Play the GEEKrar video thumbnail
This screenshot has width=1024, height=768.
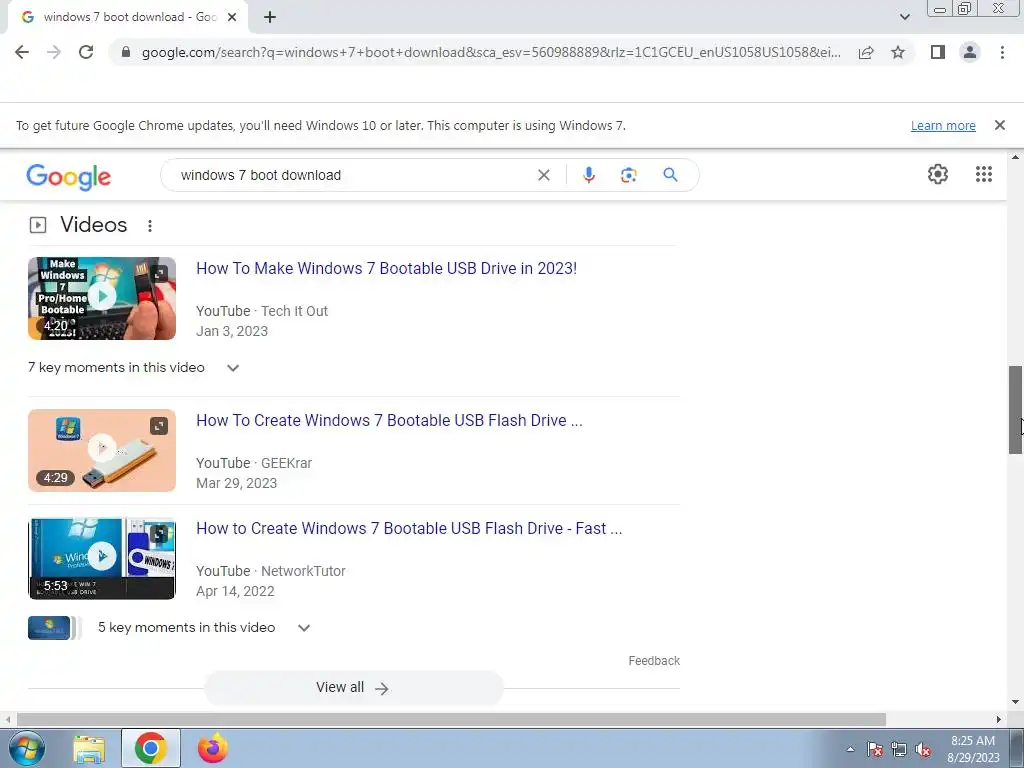[x=102, y=450]
